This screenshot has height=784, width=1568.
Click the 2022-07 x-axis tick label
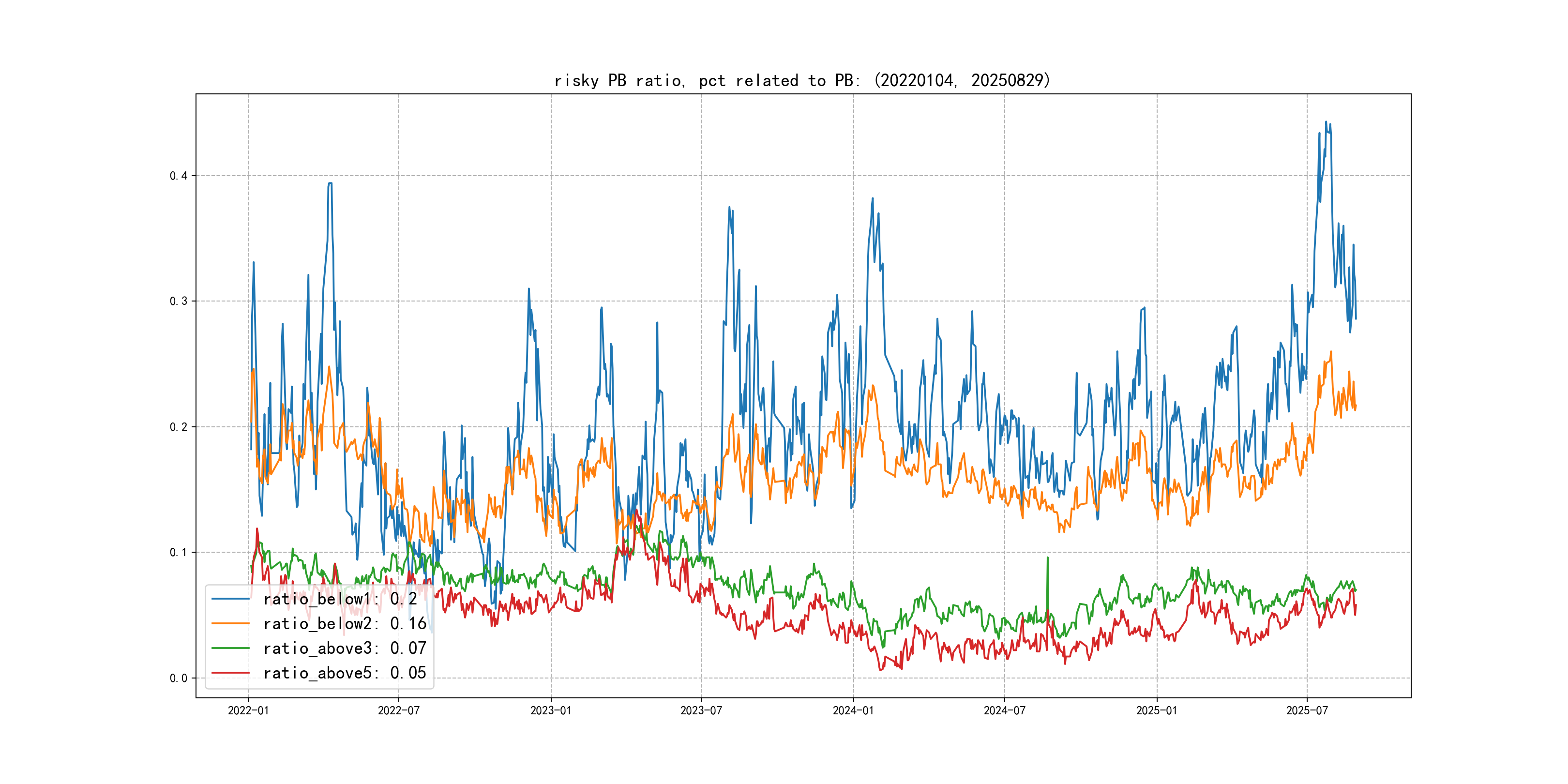[399, 710]
